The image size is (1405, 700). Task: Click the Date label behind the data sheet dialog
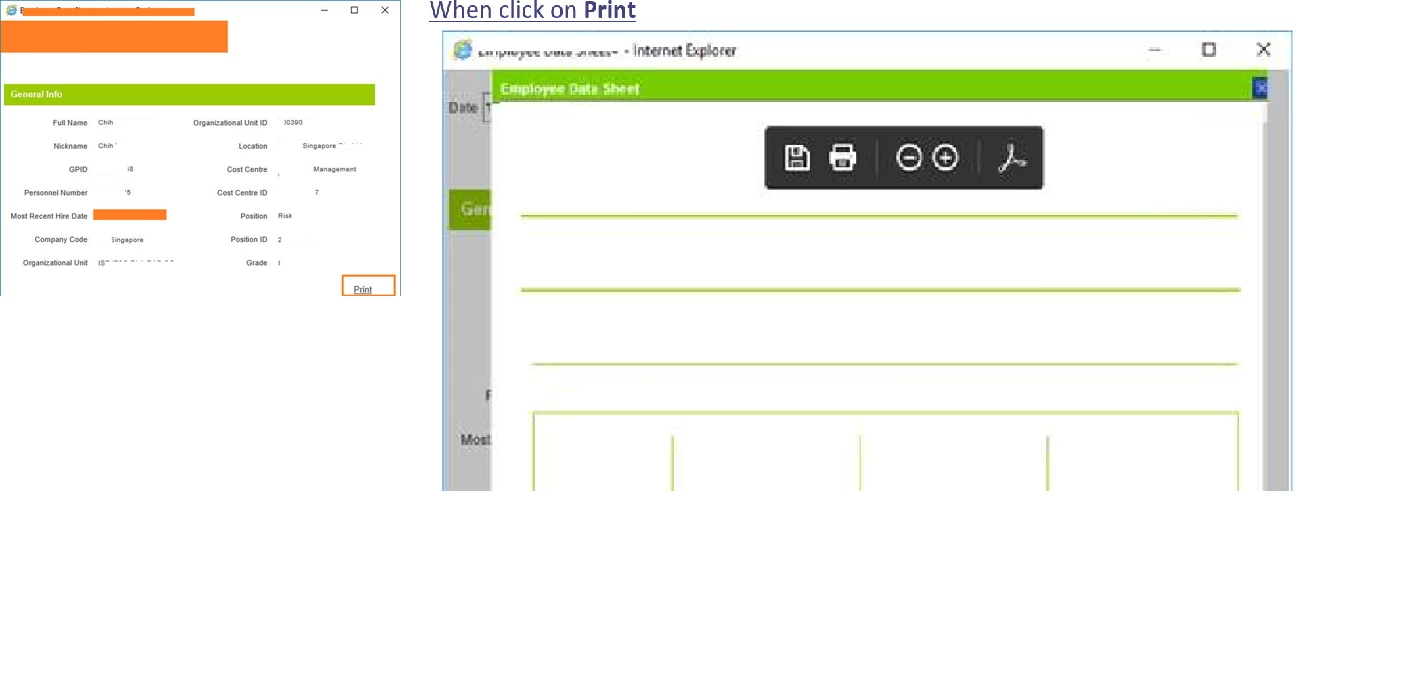pos(463,107)
